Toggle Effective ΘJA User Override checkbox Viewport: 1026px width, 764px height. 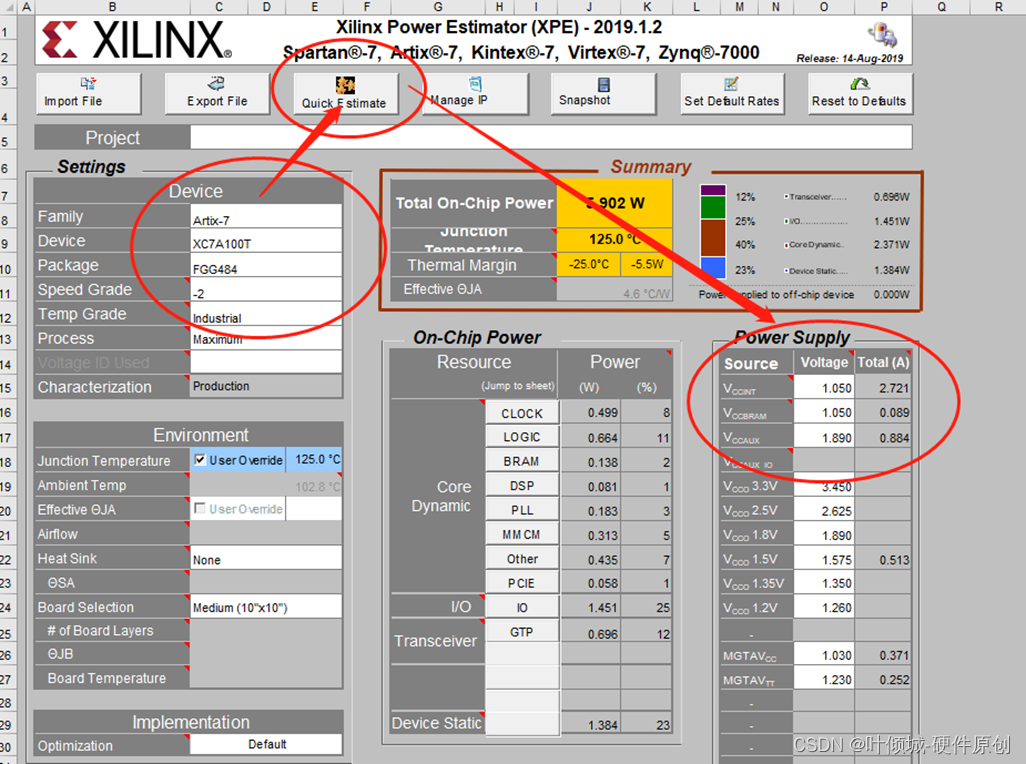(200, 508)
